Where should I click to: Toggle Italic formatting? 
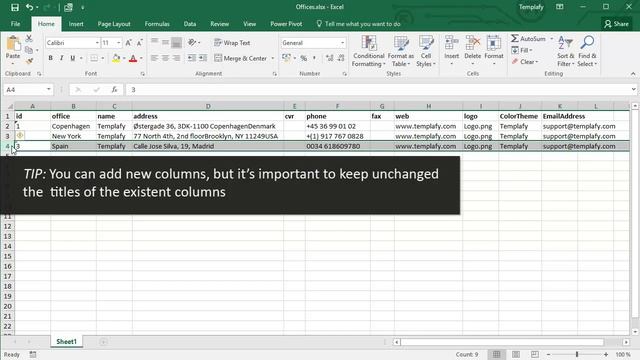[x=62, y=58]
